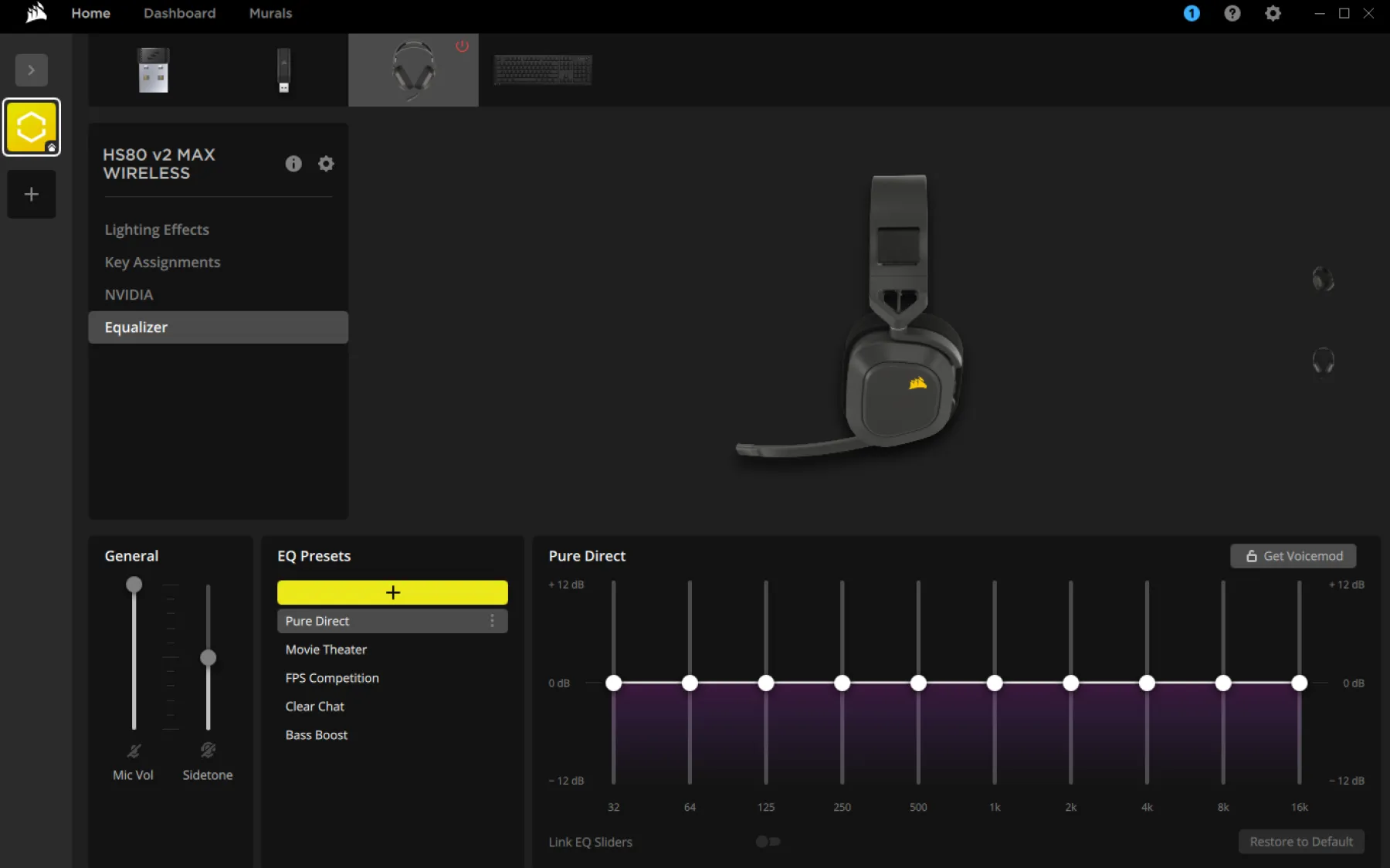
Task: Open HS80 device settings gear
Action: pyautogui.click(x=326, y=164)
